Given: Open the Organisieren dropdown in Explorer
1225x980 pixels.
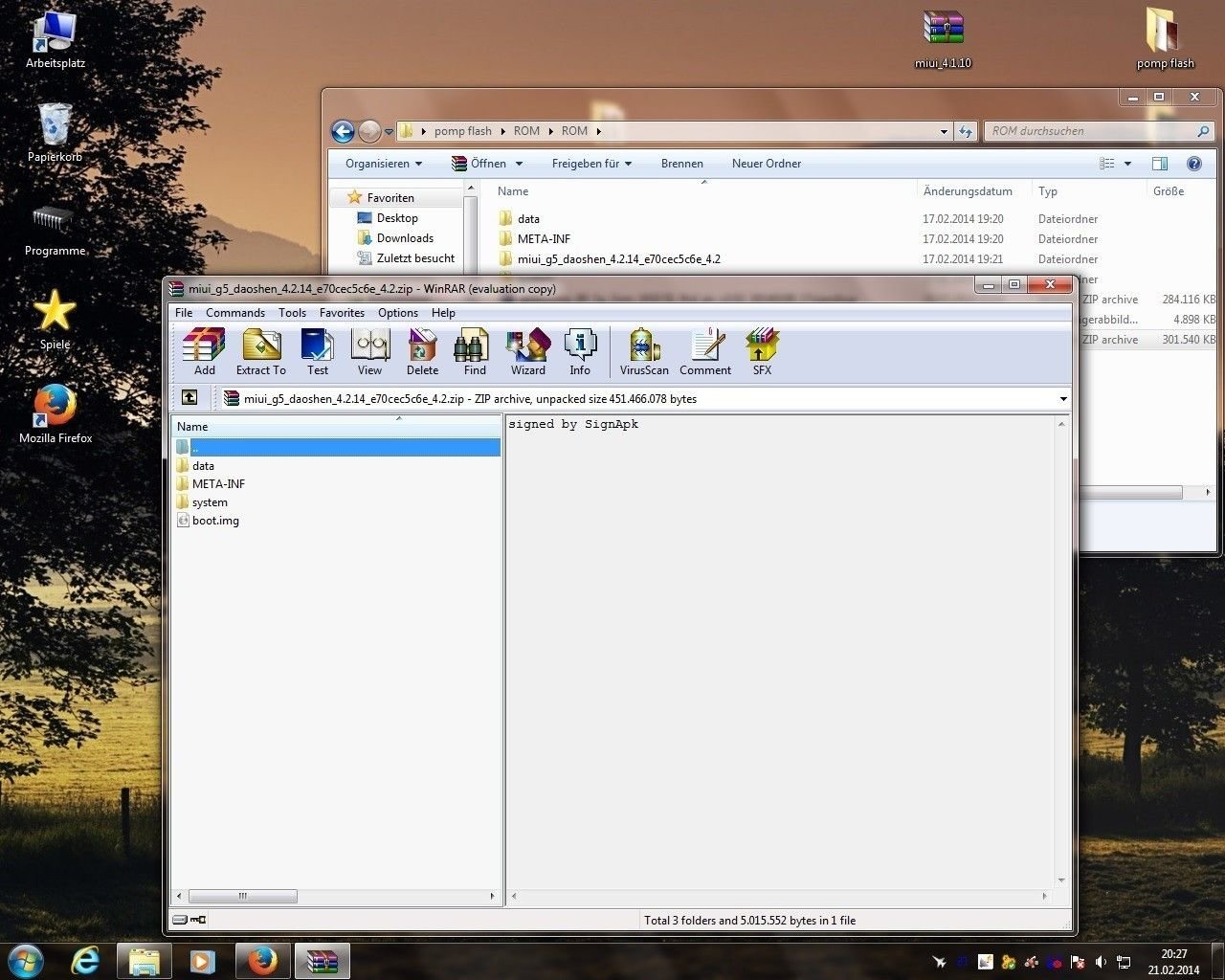Looking at the screenshot, I should [x=384, y=164].
